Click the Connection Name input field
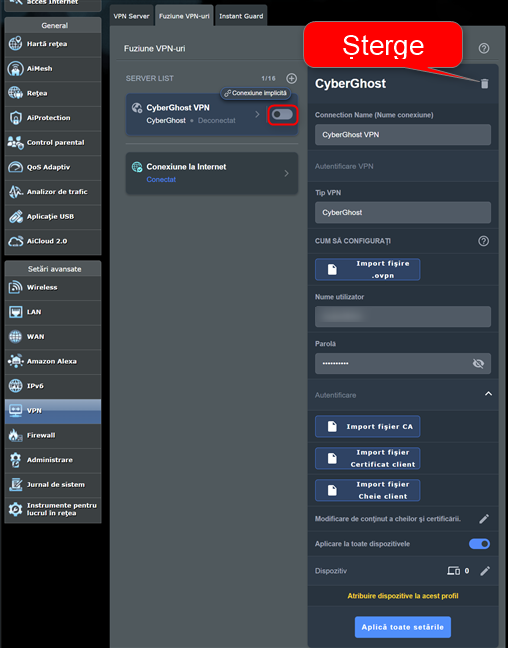This screenshot has width=508, height=648. pos(403,135)
